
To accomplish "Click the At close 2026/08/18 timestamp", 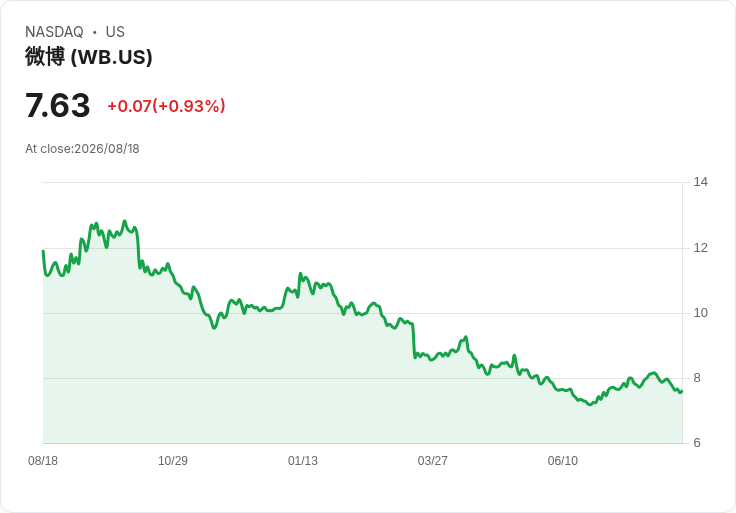I will pos(82,149).
